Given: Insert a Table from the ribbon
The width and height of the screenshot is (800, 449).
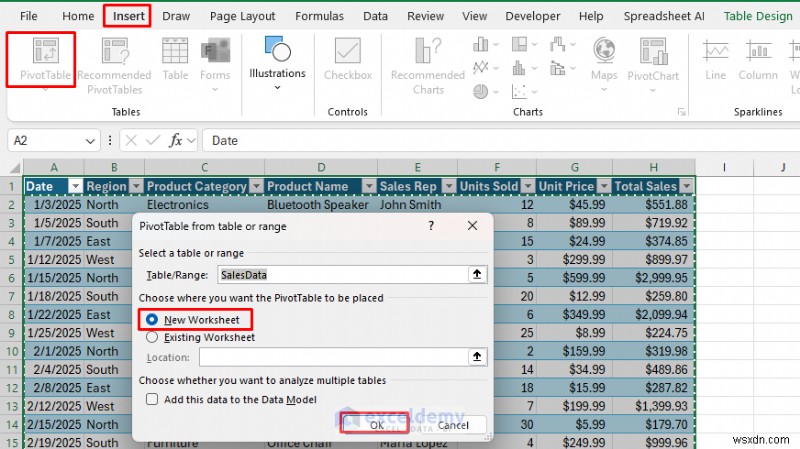Looking at the screenshot, I should (x=175, y=59).
